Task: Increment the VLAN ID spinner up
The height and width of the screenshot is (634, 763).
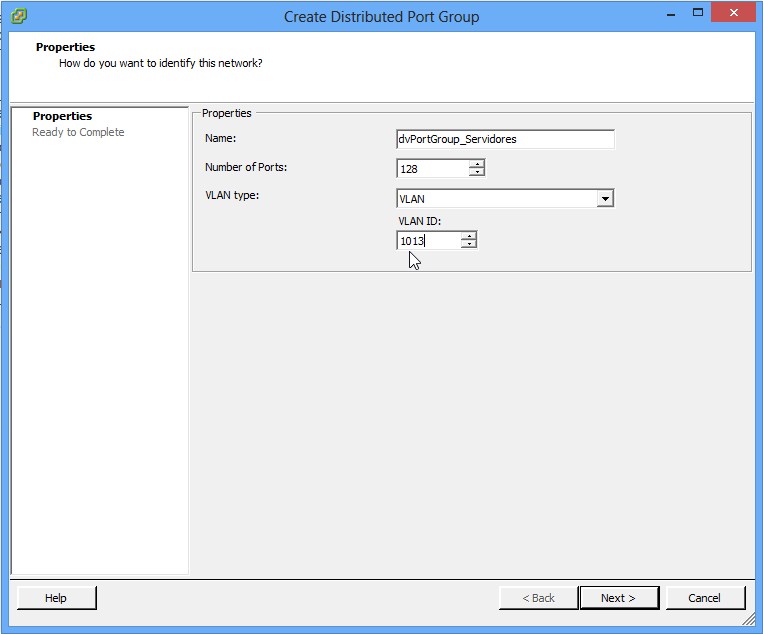Action: tap(468, 235)
